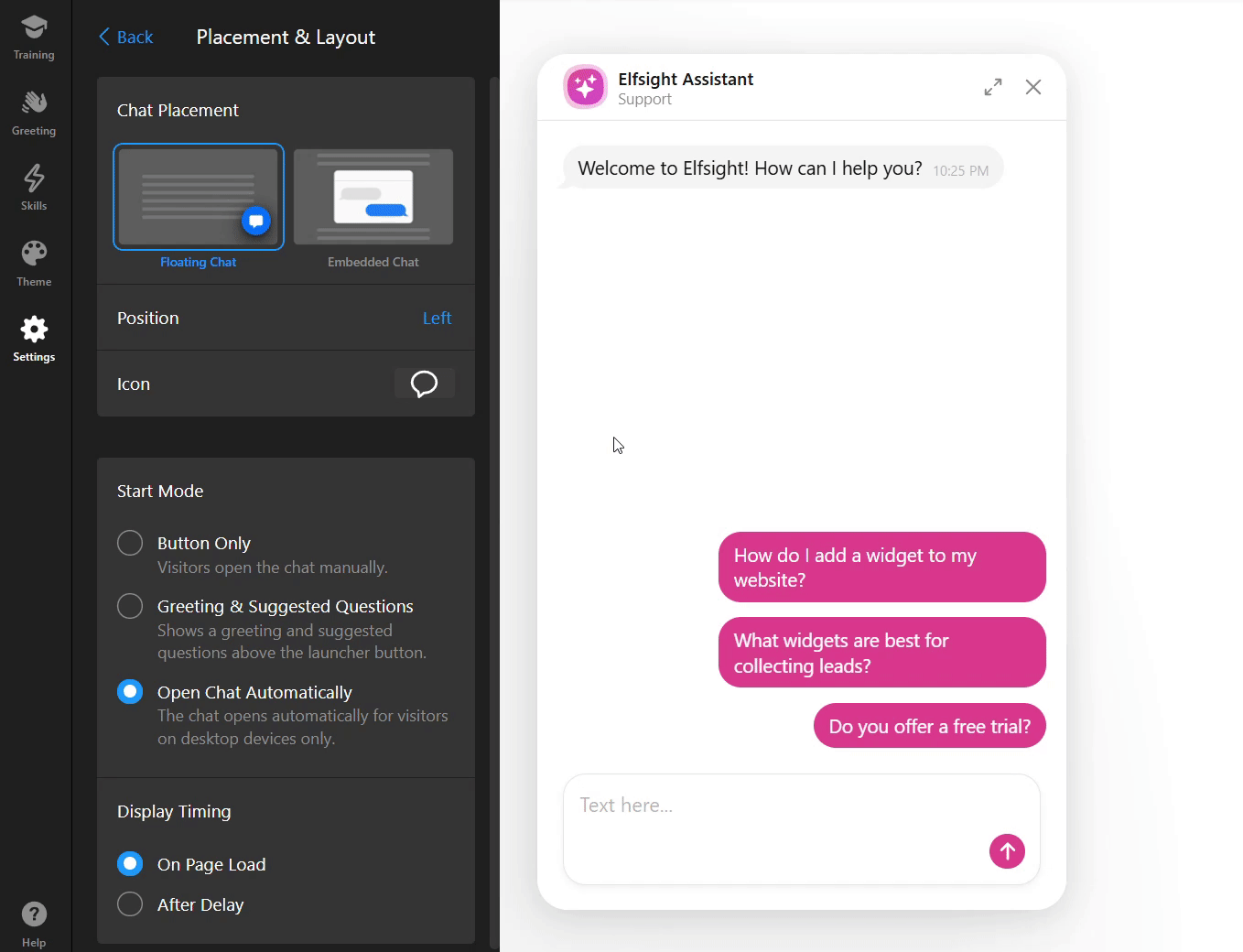Click the welcome message bubble
1243x952 pixels.
(x=783, y=168)
